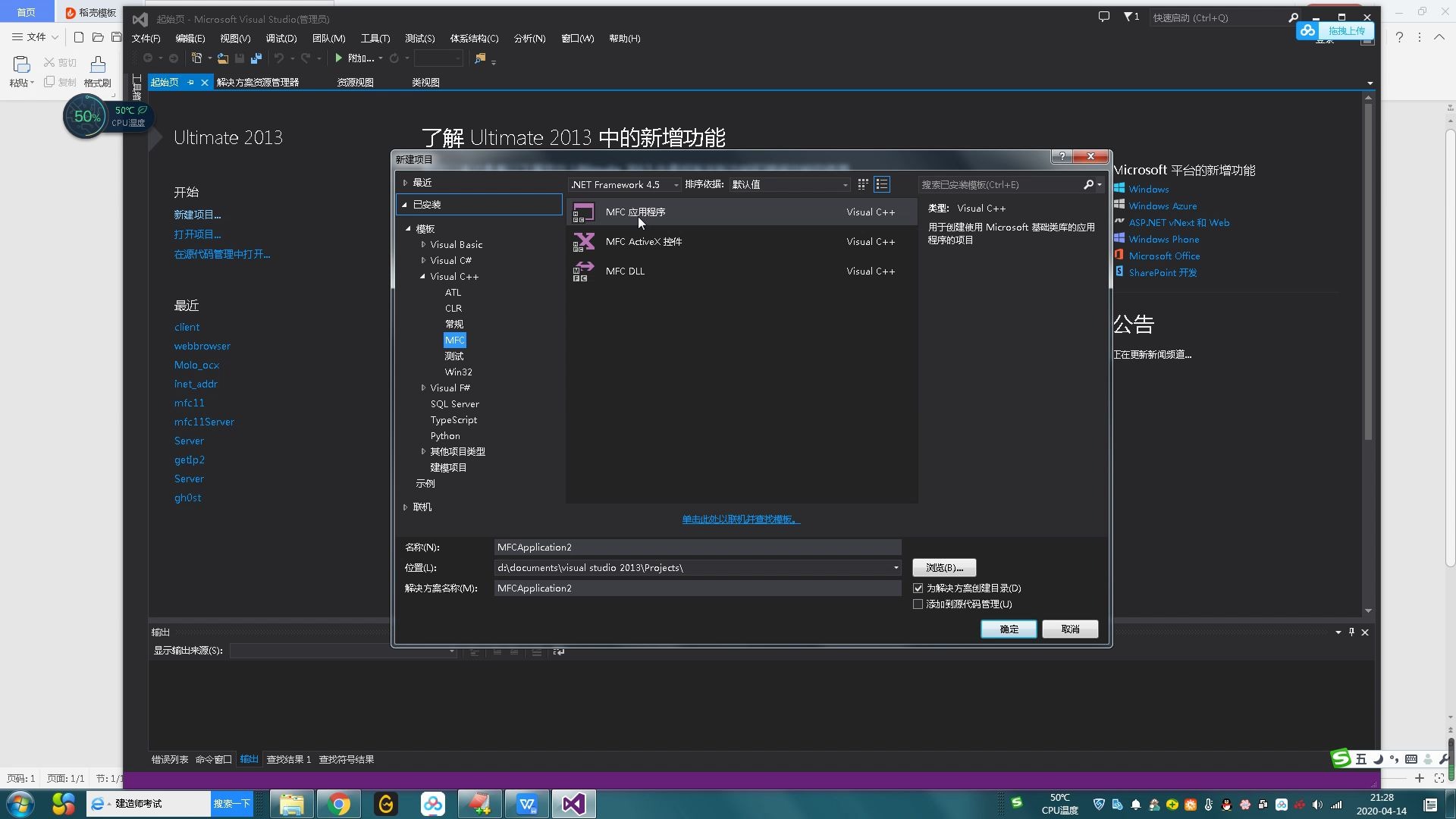Click the Windows Azure link
The height and width of the screenshot is (819, 1456).
click(x=1163, y=206)
